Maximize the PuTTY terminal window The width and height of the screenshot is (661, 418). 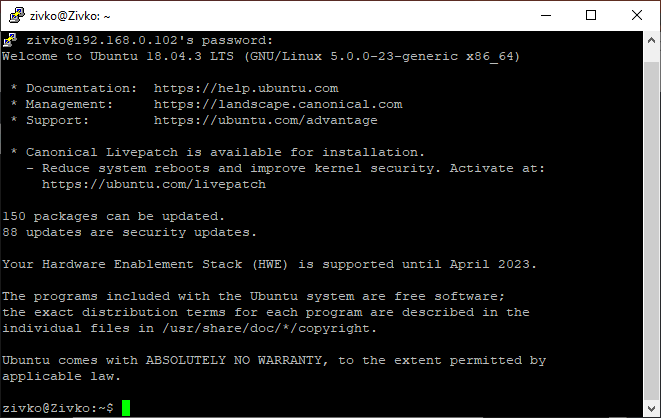(x=590, y=15)
